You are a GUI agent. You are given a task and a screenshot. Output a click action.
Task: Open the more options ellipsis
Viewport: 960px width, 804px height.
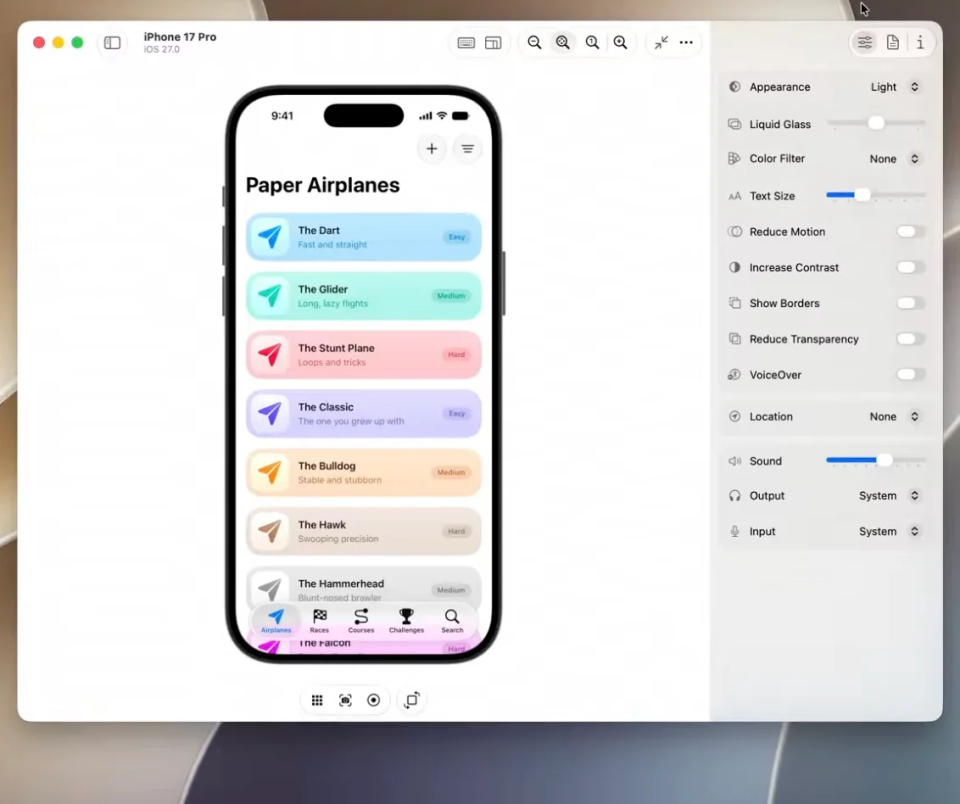pyautogui.click(x=686, y=42)
